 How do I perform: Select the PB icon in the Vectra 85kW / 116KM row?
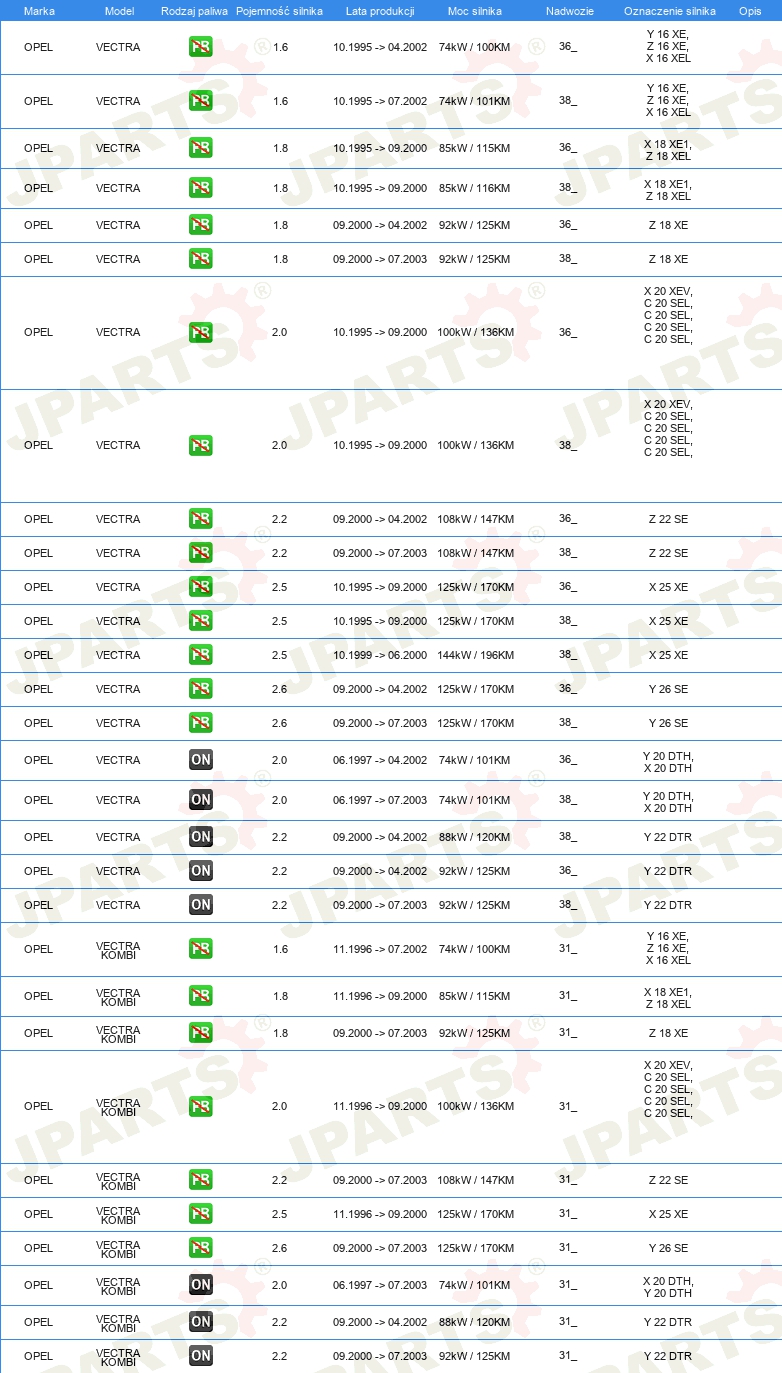click(x=201, y=187)
